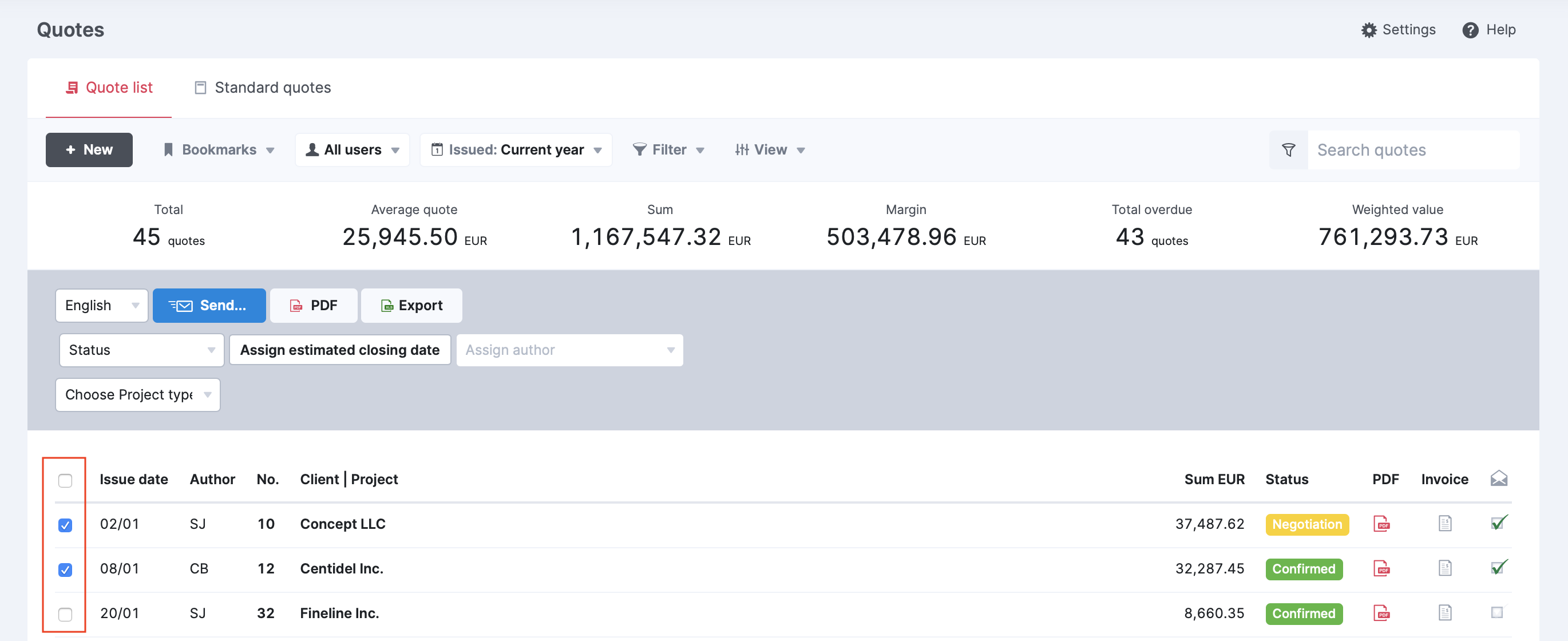Open the All users dropdown
This screenshot has height=641, width=1568.
tap(353, 150)
